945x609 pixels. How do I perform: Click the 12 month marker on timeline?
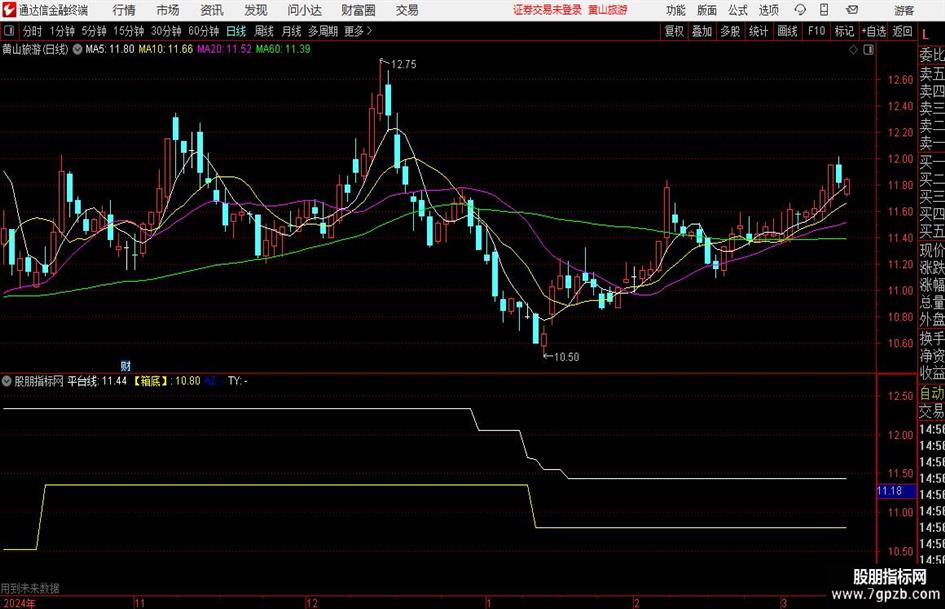coord(312,603)
